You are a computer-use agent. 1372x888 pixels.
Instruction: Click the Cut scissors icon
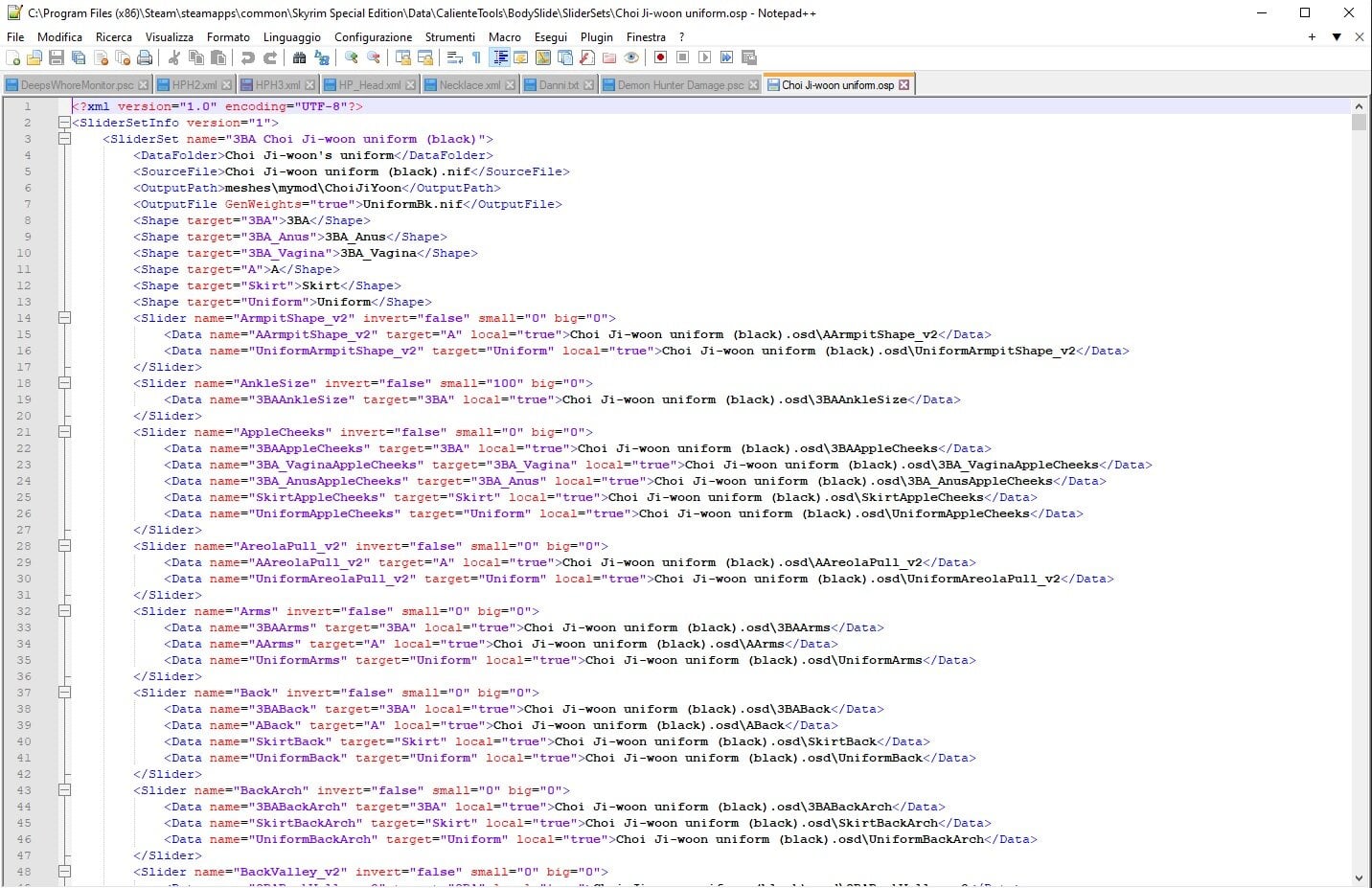tap(172, 57)
